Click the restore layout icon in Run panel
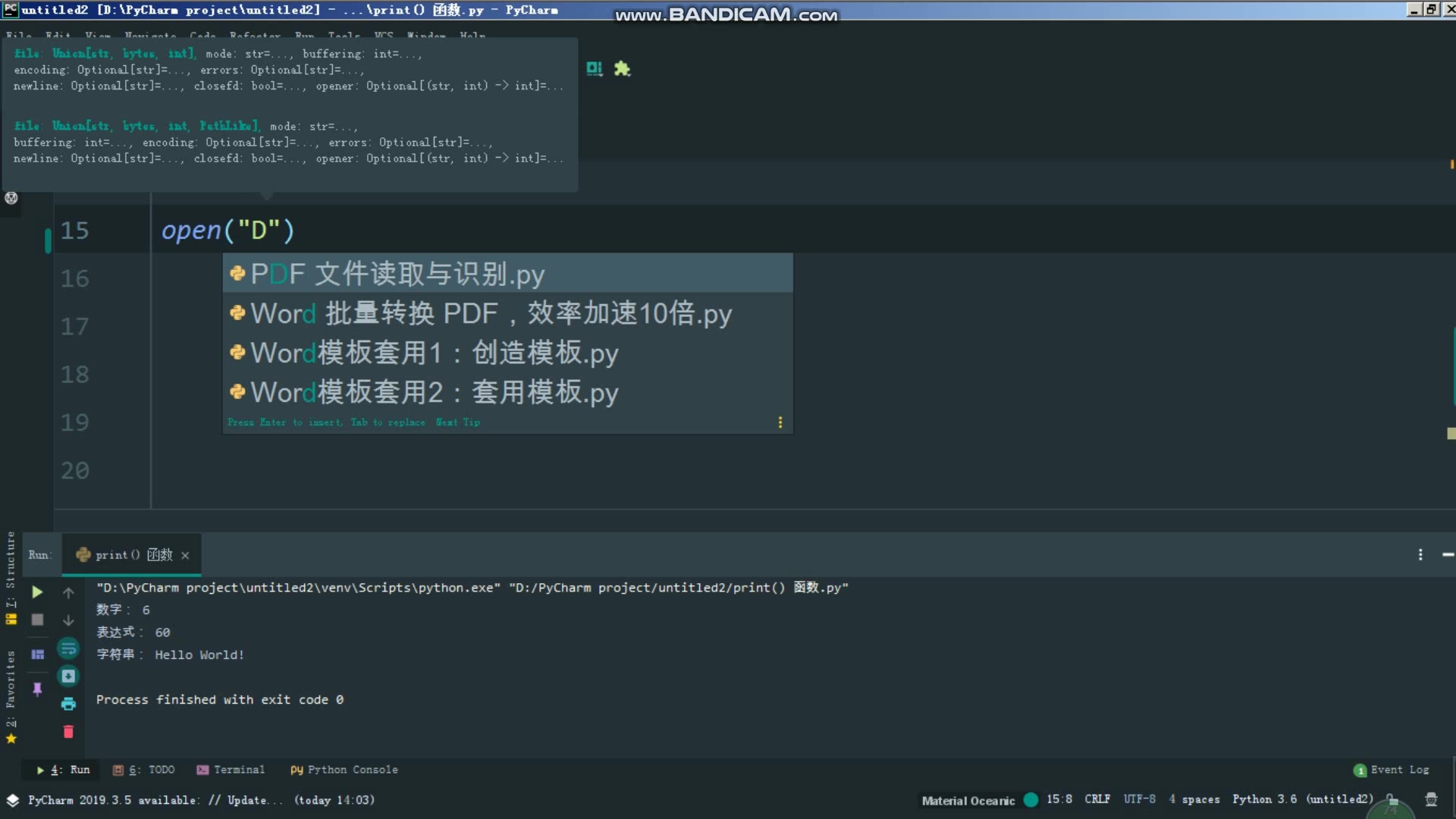The image size is (1456, 819). click(37, 654)
